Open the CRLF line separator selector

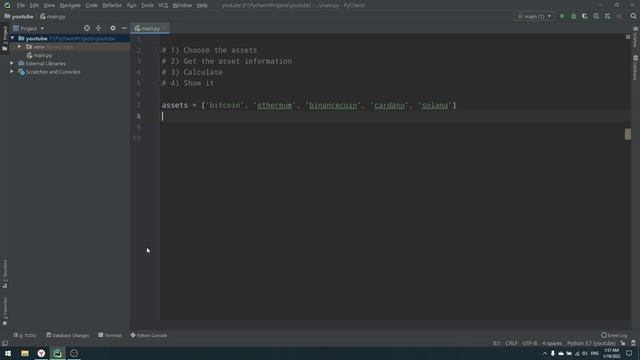click(x=511, y=343)
